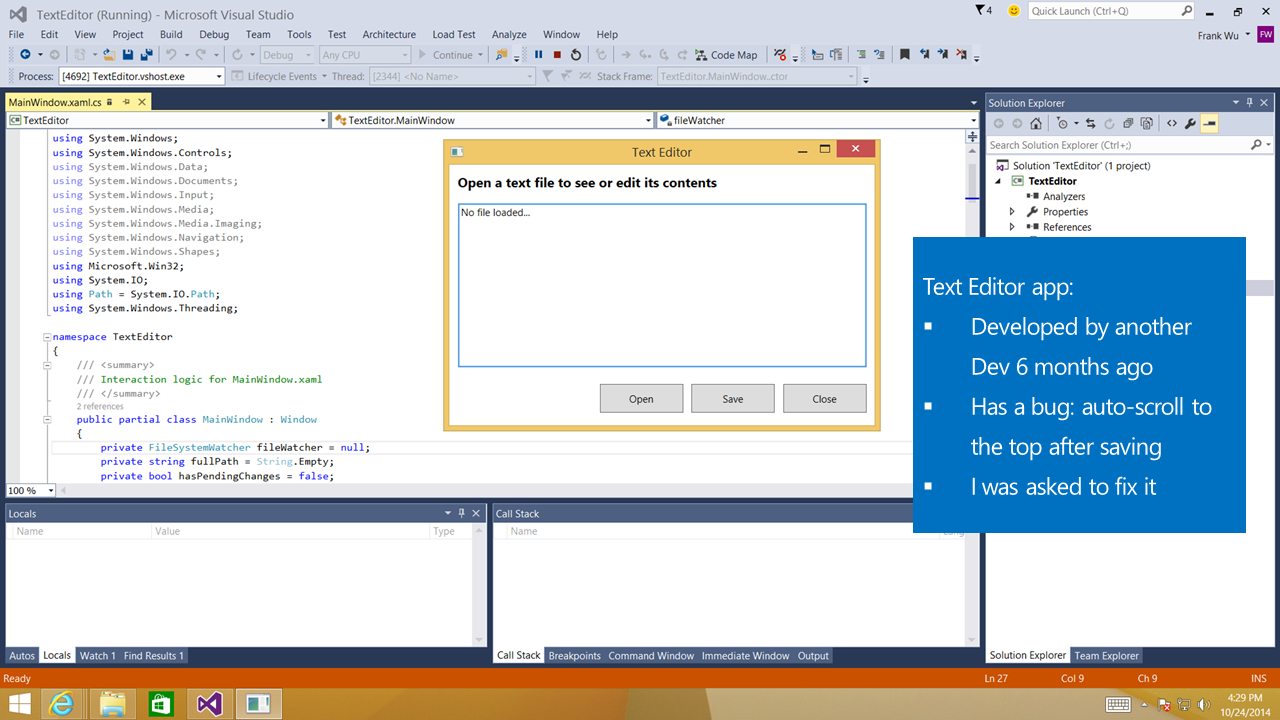This screenshot has height=720, width=1280.
Task: Clear all bookmarks with the red X bookmark icon
Action: tap(961, 55)
